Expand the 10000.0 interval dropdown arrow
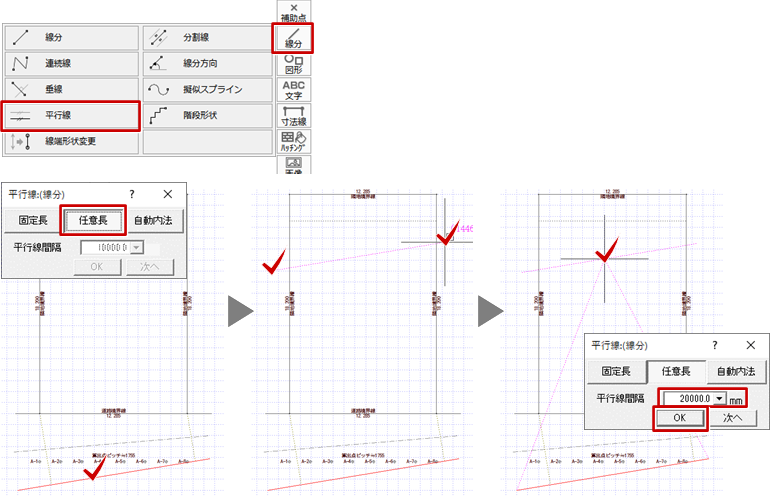Viewport: 770px width, 496px height. pyautogui.click(x=136, y=247)
